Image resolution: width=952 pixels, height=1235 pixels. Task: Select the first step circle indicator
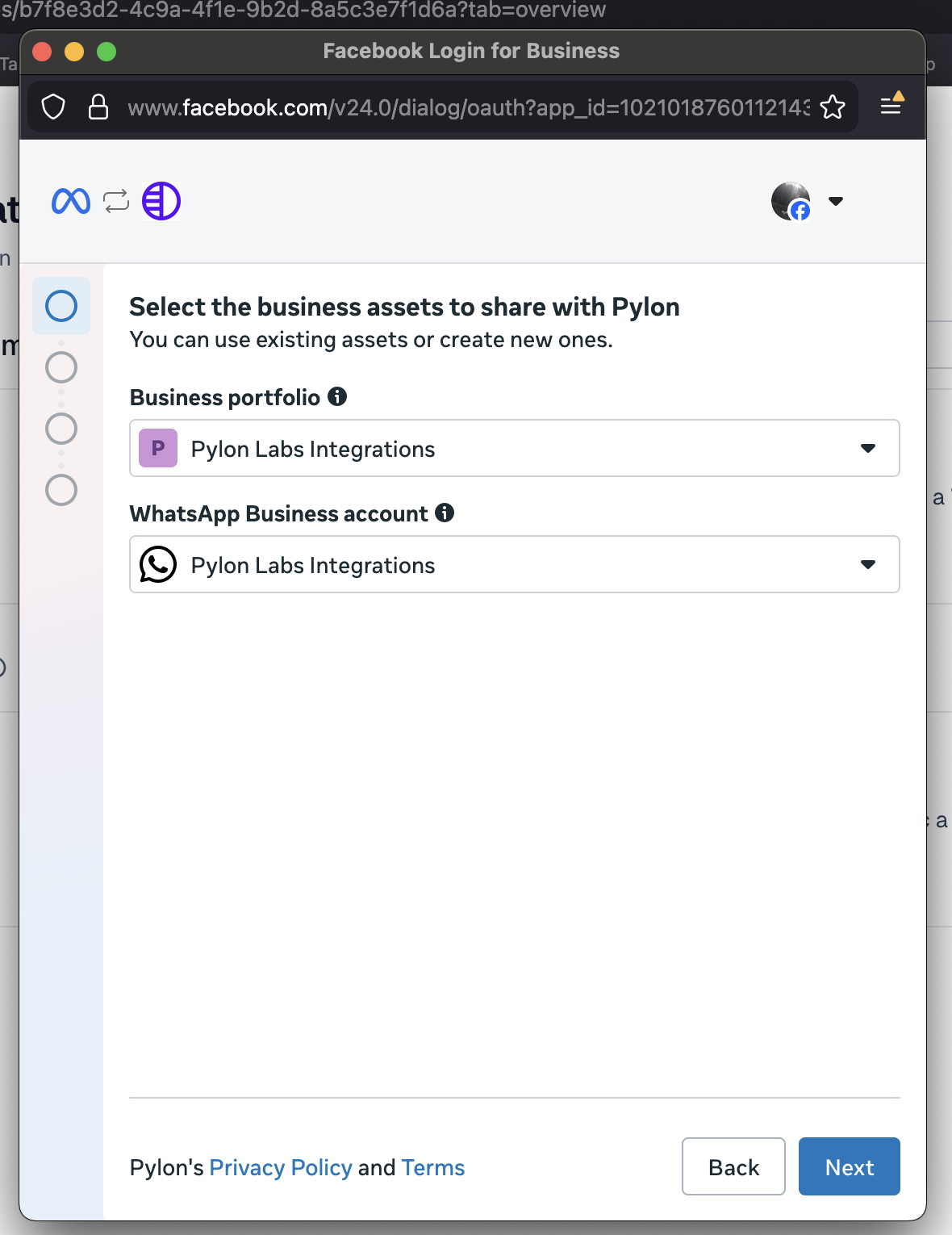coord(61,306)
